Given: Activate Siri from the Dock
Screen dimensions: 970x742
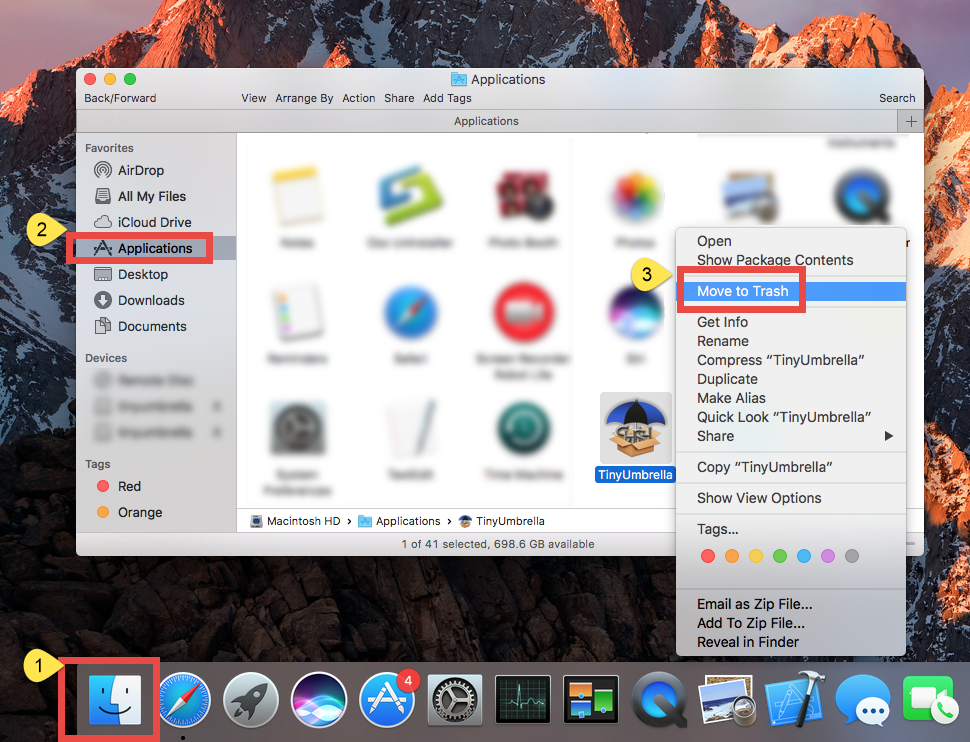Looking at the screenshot, I should coord(318,699).
